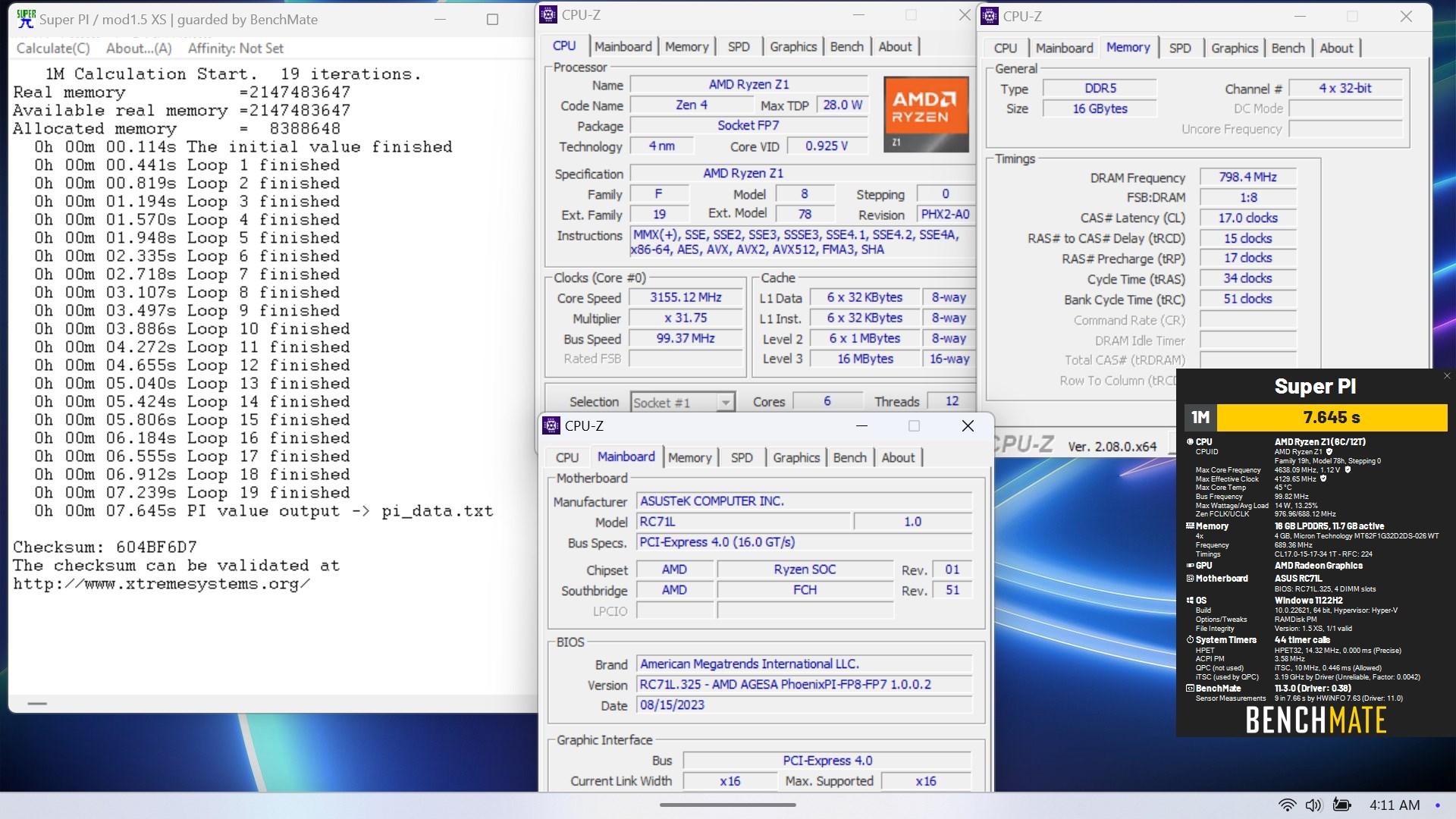The height and width of the screenshot is (819, 1456).
Task: Select Graphics tab in CPU-Z Mainboard window
Action: point(796,457)
